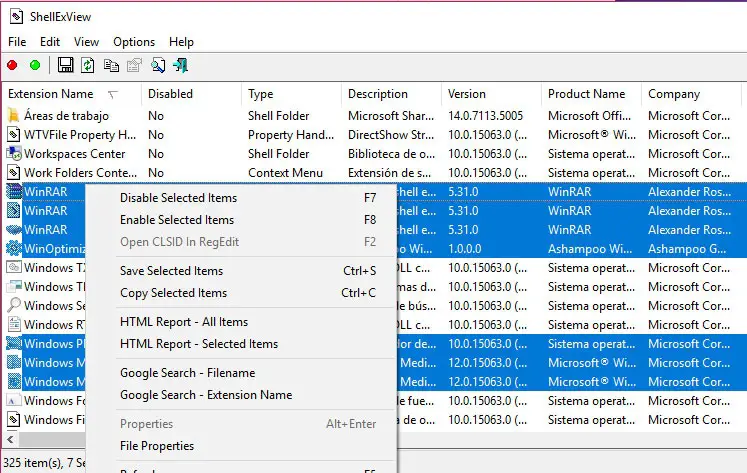
Task: Sort list by Version column header
Action: point(467,94)
